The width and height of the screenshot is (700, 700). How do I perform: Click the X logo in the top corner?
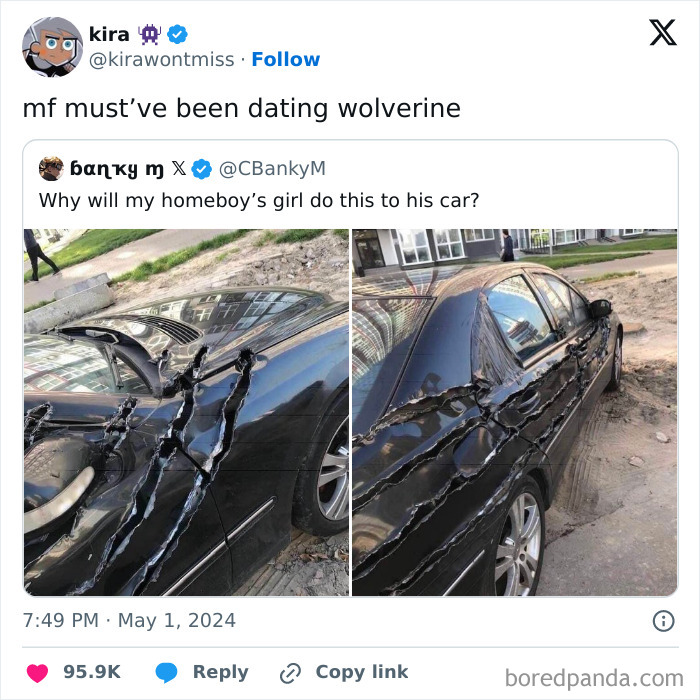[663, 32]
